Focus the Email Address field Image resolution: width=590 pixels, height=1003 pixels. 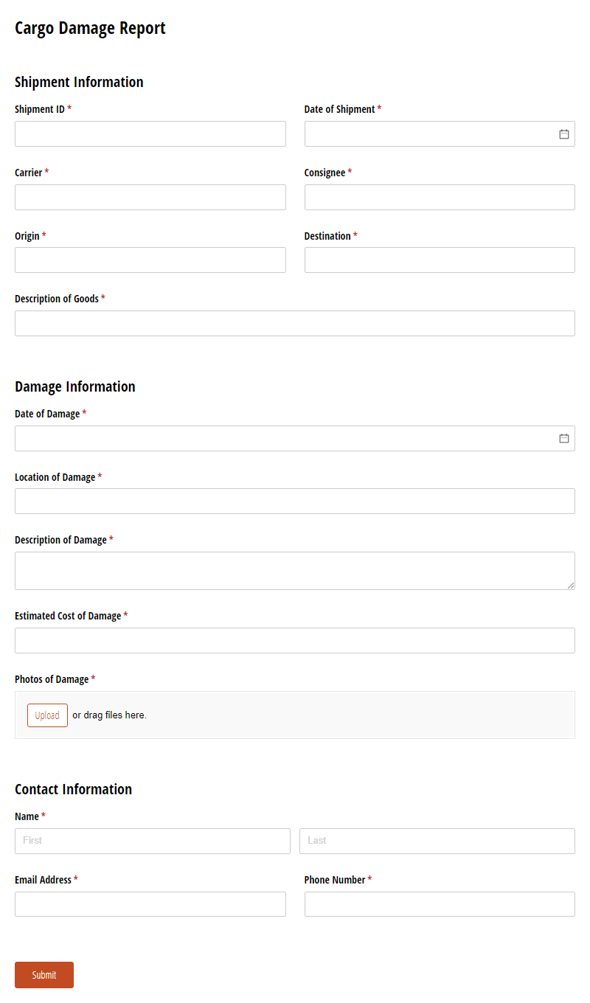point(150,904)
